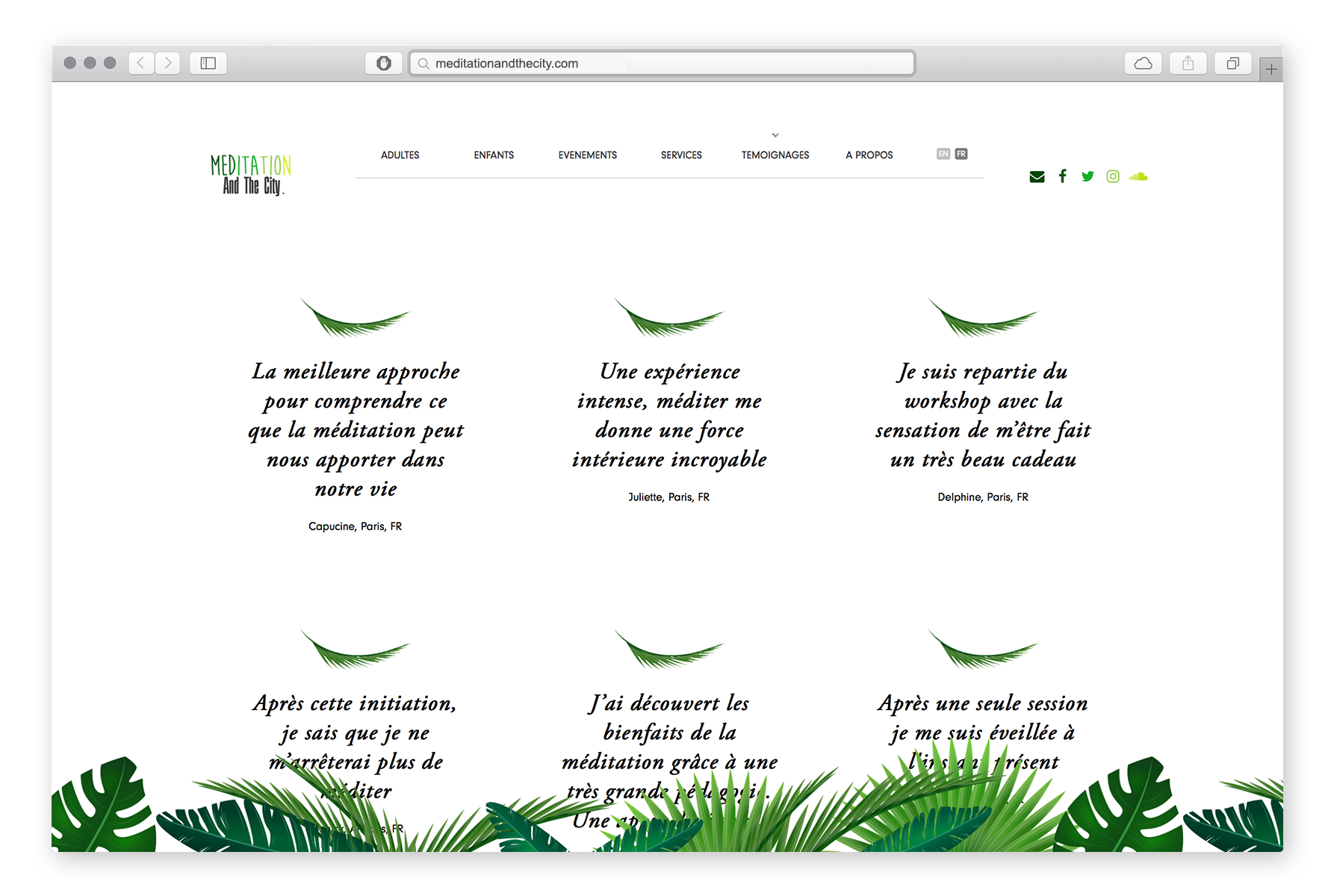This screenshot has height=896, width=1331.
Task: Show all tabs overview in Safari
Action: click(1232, 63)
